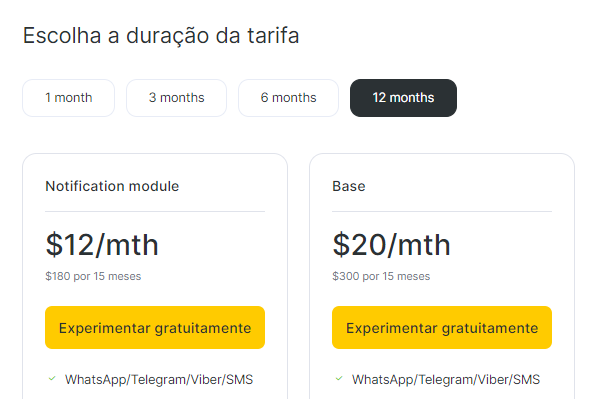Screen dimensions: 596x399
Task: Click the Notification module plan title
Action: click(x=112, y=186)
